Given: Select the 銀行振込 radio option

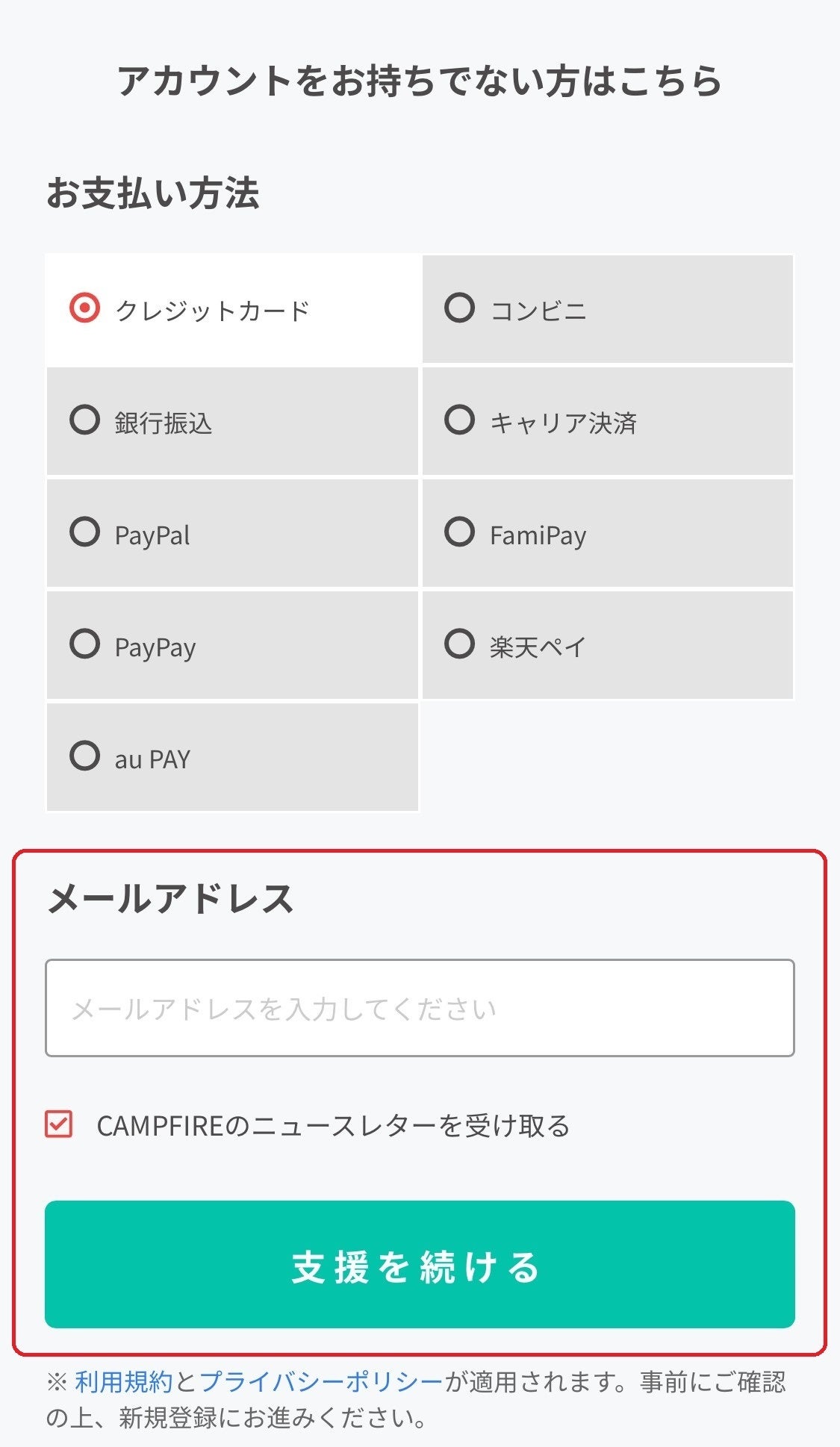Looking at the screenshot, I should tap(84, 420).
